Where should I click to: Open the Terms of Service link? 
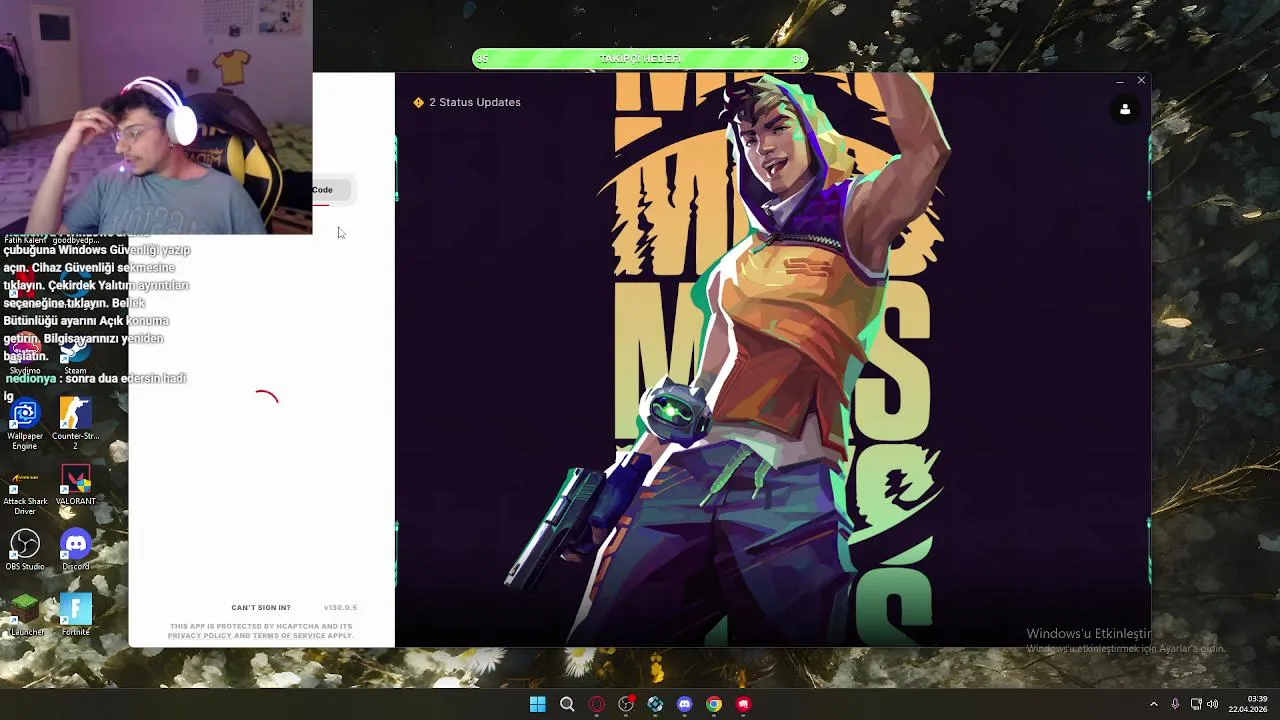click(289, 635)
